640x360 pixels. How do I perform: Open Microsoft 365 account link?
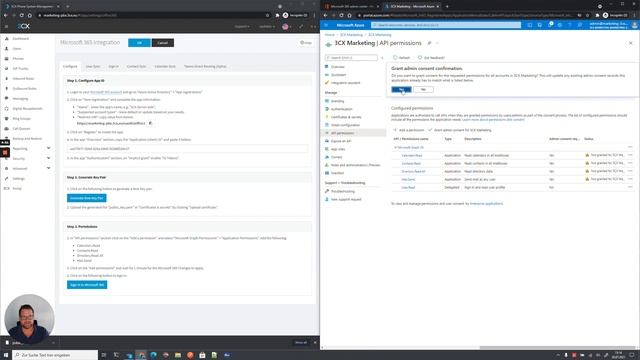106,92
